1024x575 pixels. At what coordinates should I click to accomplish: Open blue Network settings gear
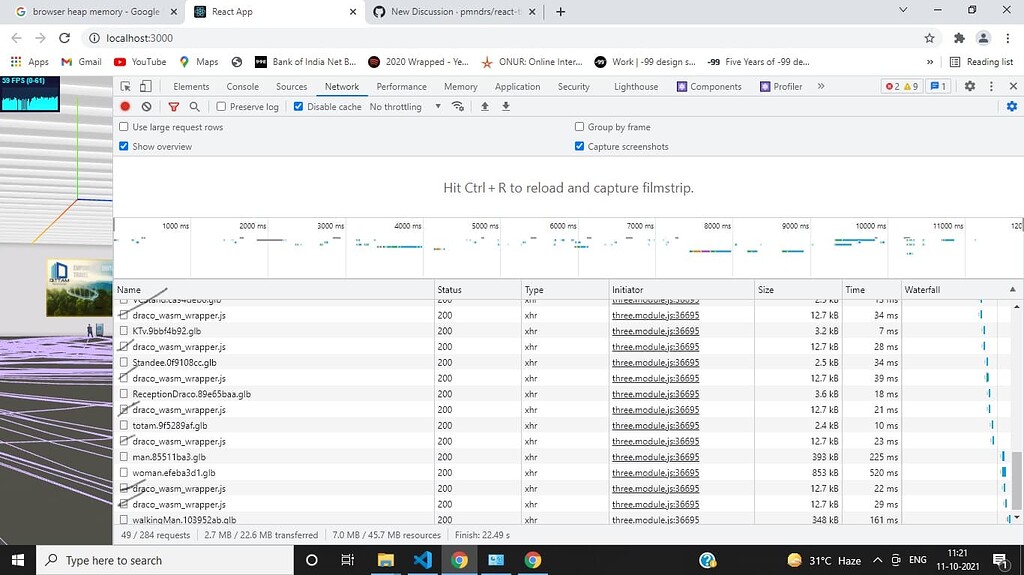(1012, 107)
